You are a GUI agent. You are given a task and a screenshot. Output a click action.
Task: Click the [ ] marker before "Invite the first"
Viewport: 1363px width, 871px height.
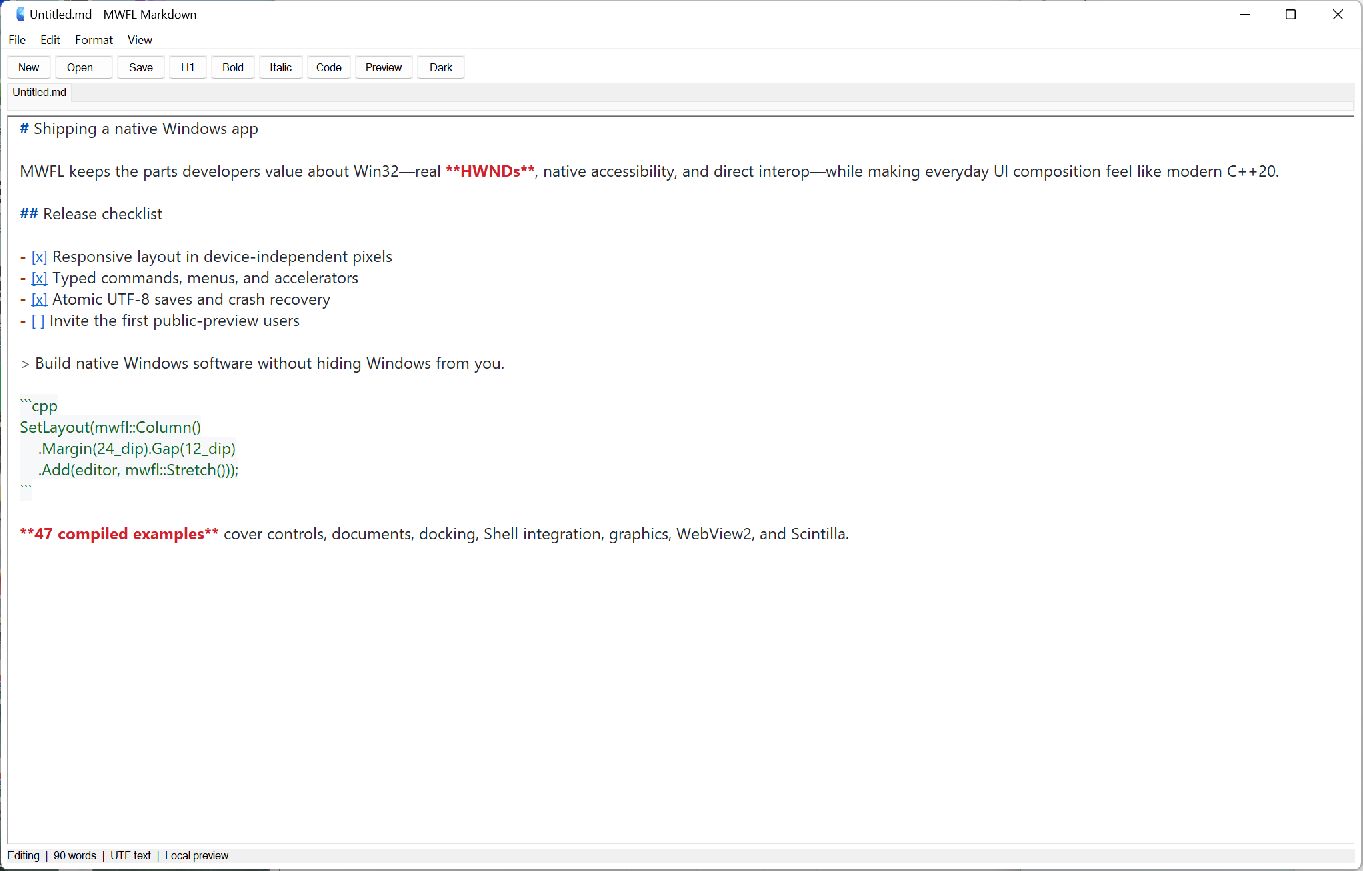(38, 321)
